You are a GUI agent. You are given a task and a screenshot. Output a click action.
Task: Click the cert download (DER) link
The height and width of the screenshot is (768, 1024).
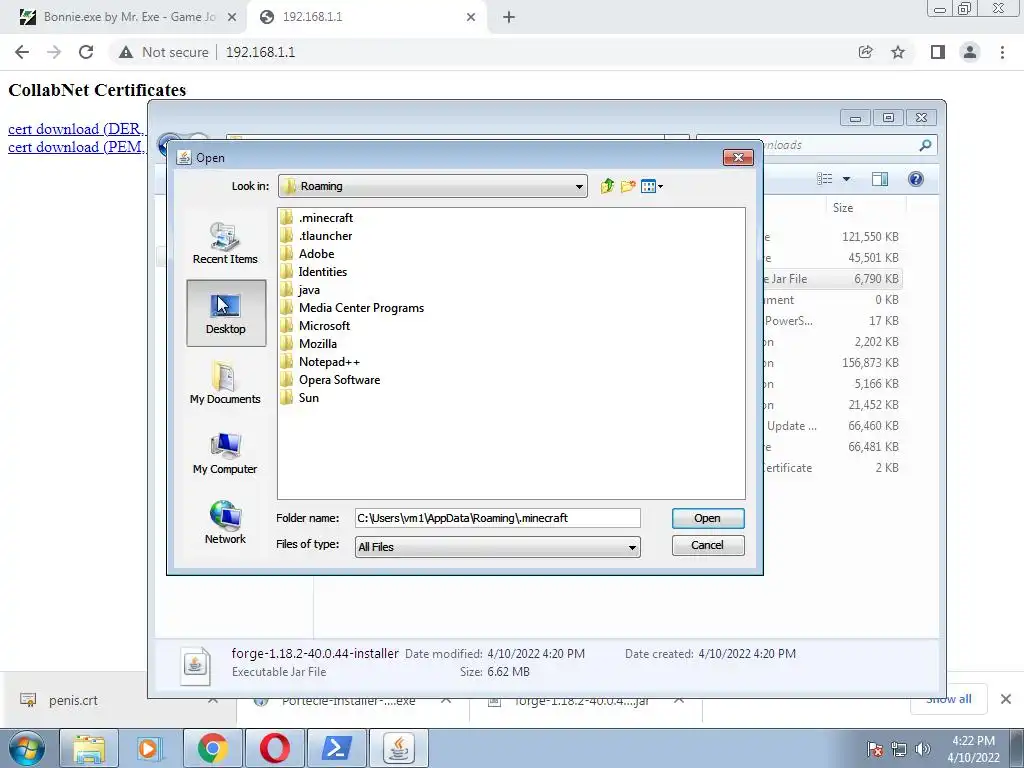click(x=76, y=129)
